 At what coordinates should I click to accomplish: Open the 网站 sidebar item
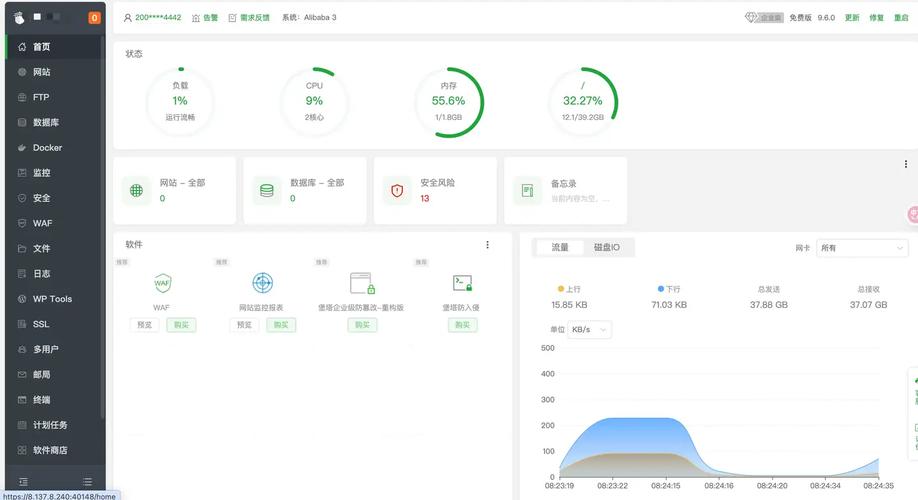point(54,72)
